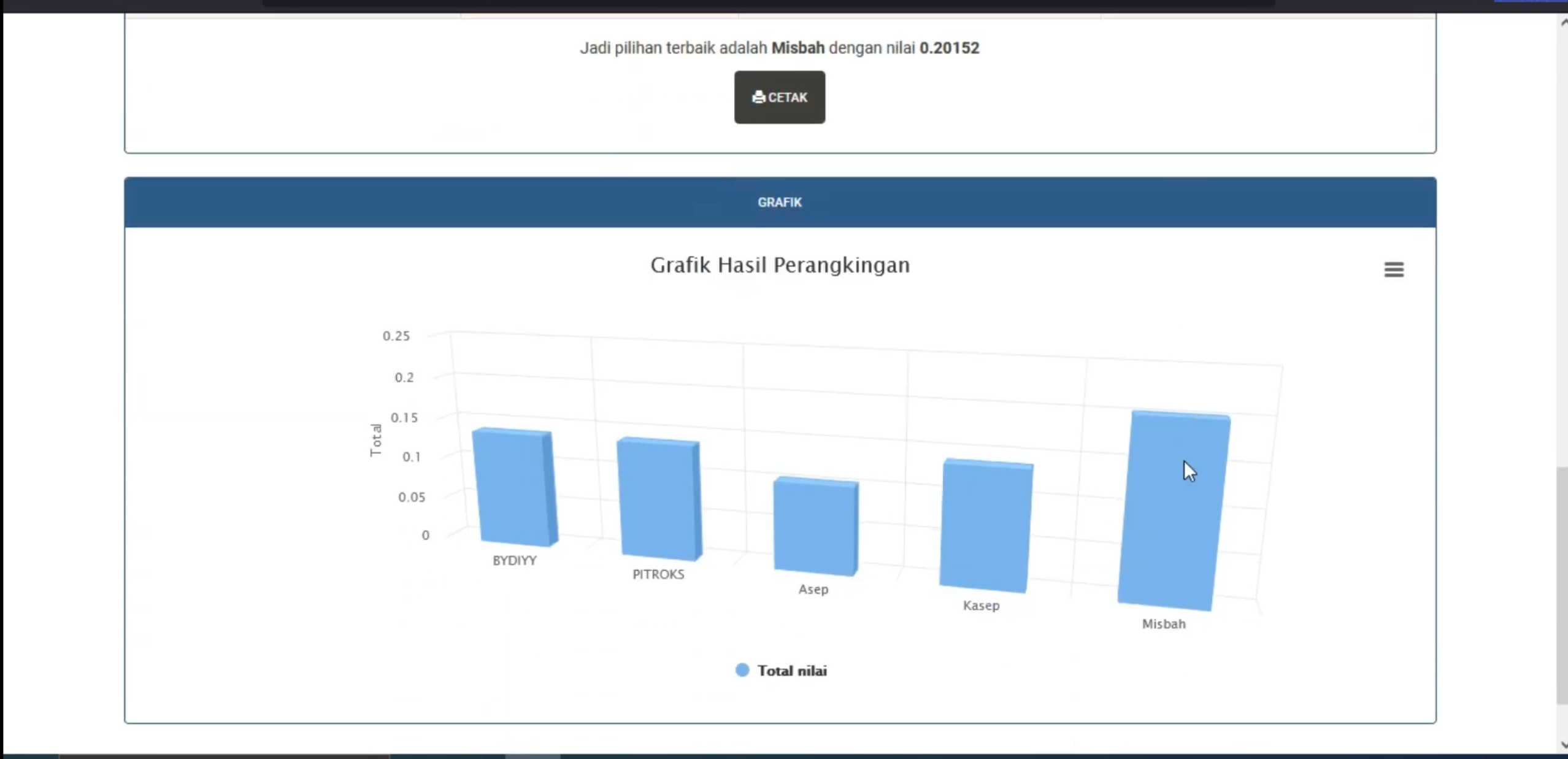
Task: Click the Asep axis label
Action: [x=813, y=589]
